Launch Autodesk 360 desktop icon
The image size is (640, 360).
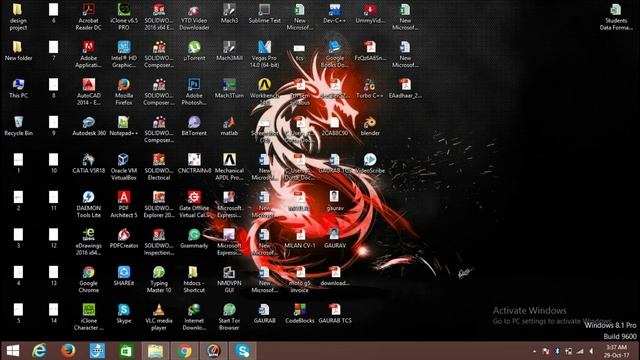(x=89, y=126)
